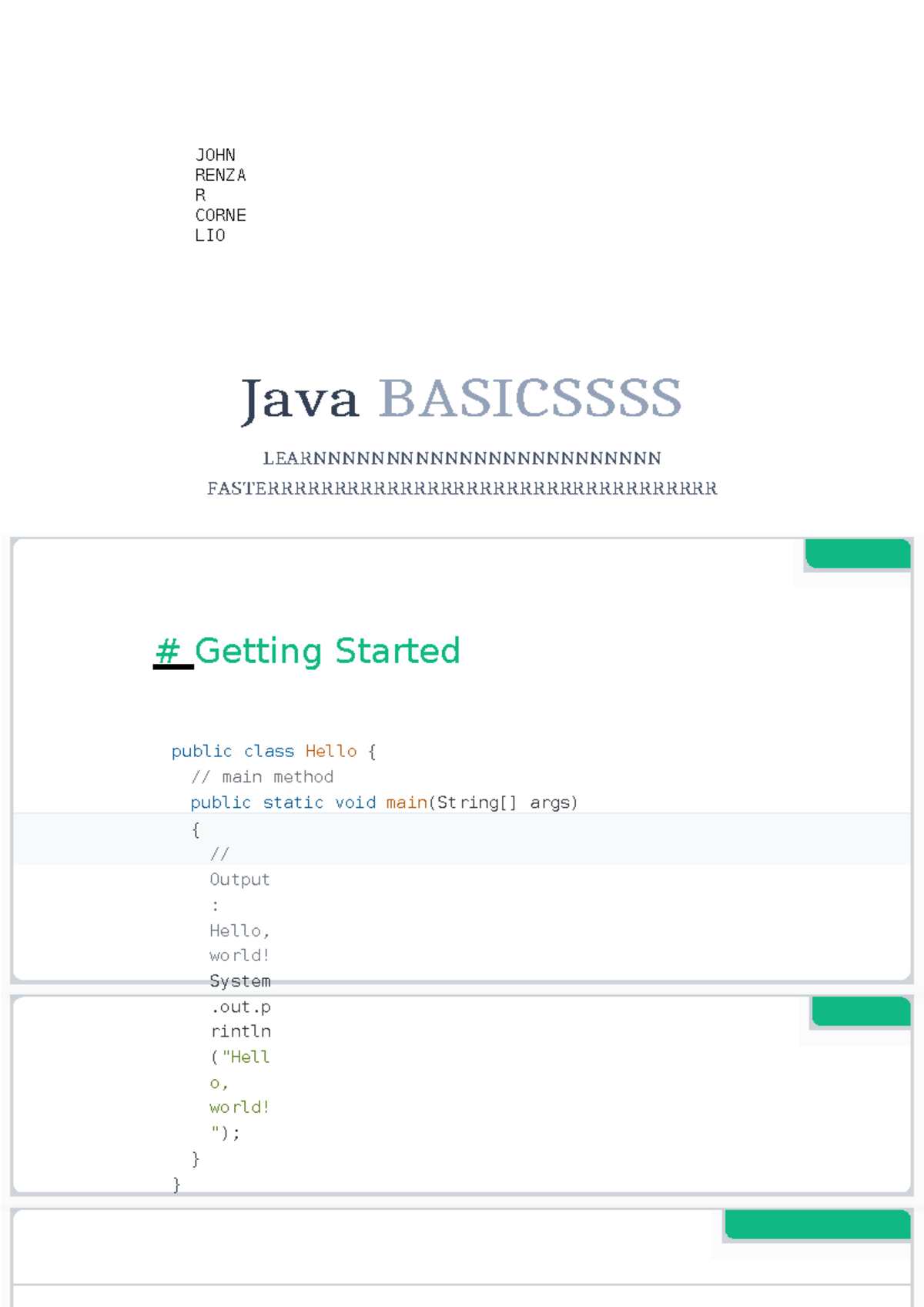Screen dimensions: 924x1307
Task: Click the "rintln" code fragment
Action: click(x=240, y=1031)
